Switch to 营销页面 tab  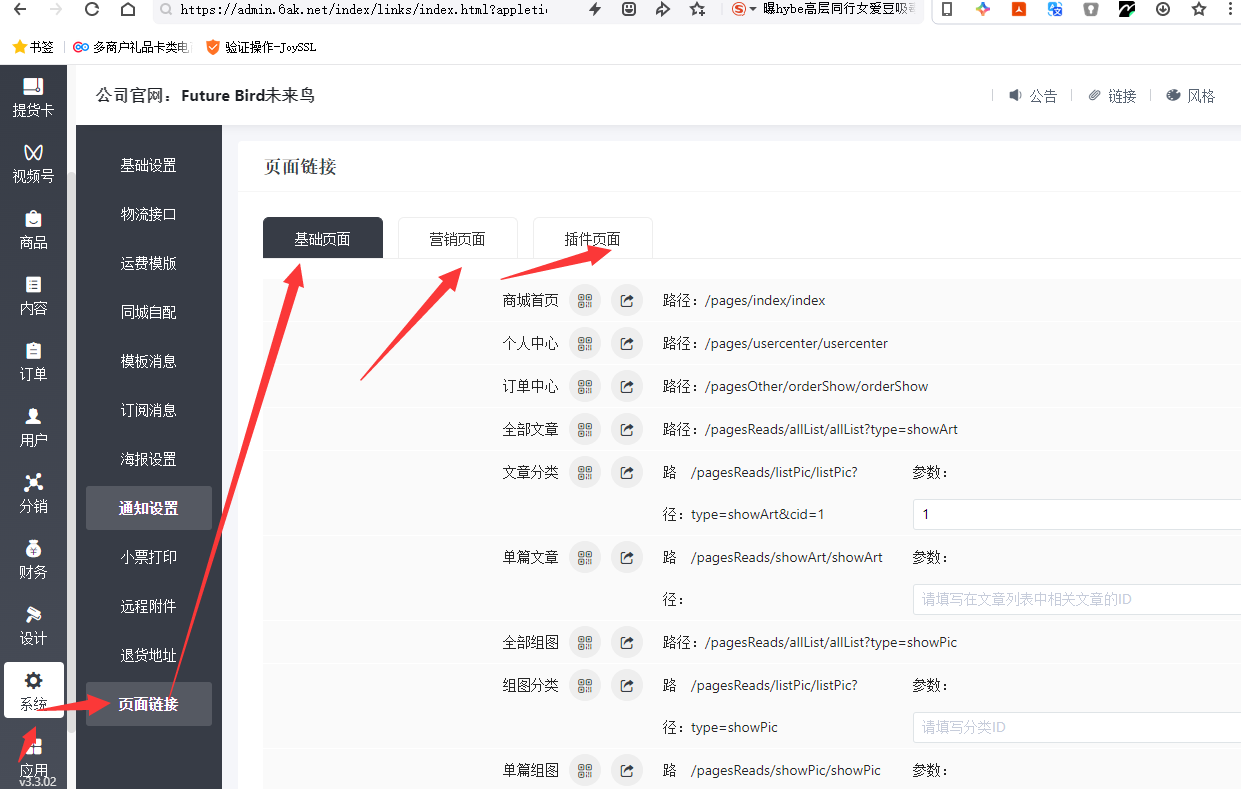coord(457,239)
